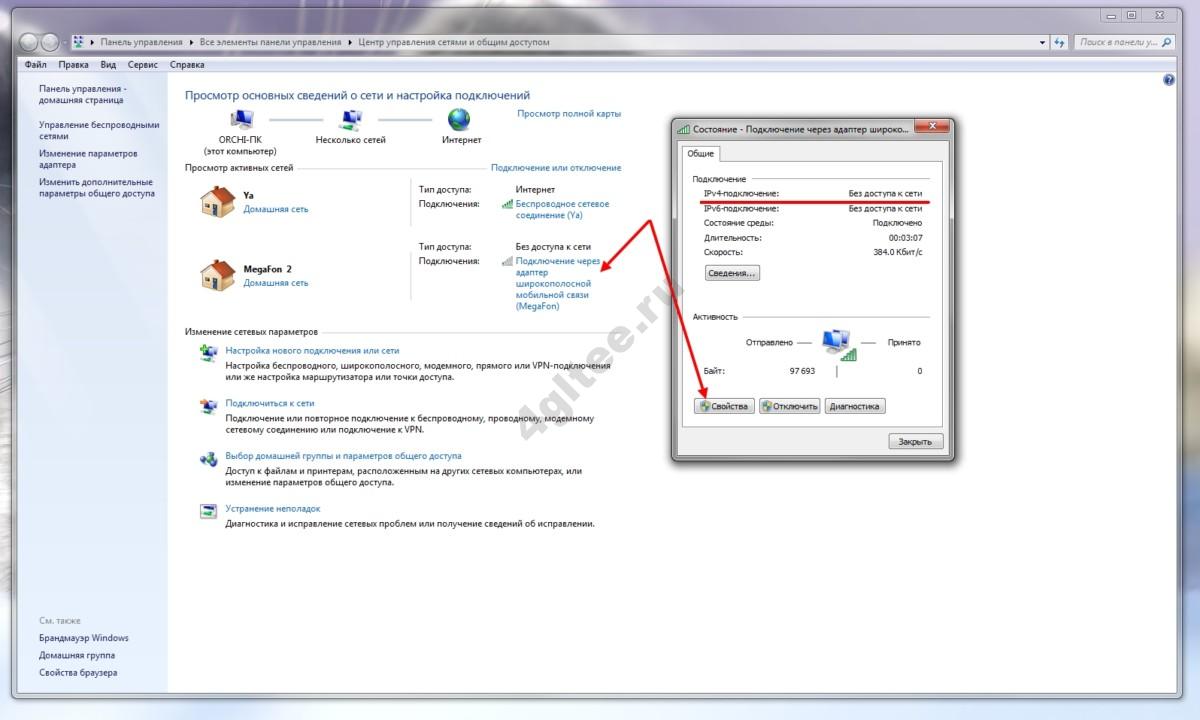Open the Сервис menu

[x=143, y=65]
